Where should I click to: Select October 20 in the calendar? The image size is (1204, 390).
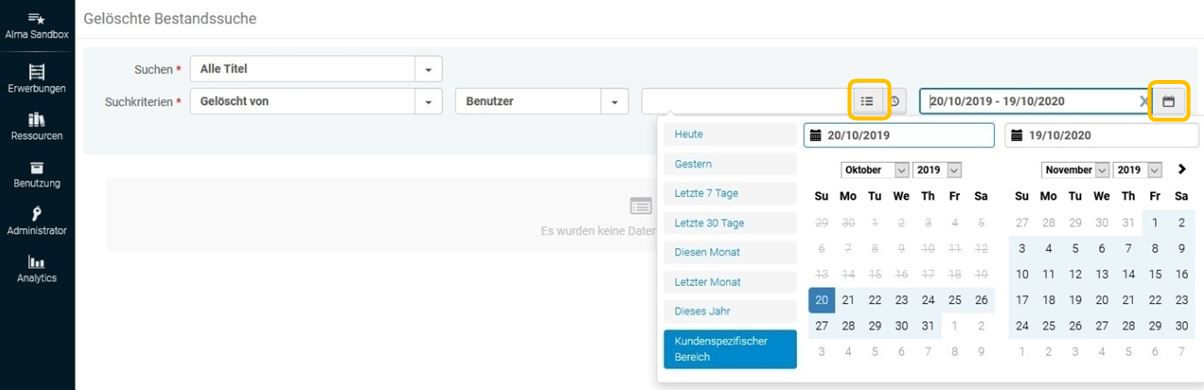[821, 300]
